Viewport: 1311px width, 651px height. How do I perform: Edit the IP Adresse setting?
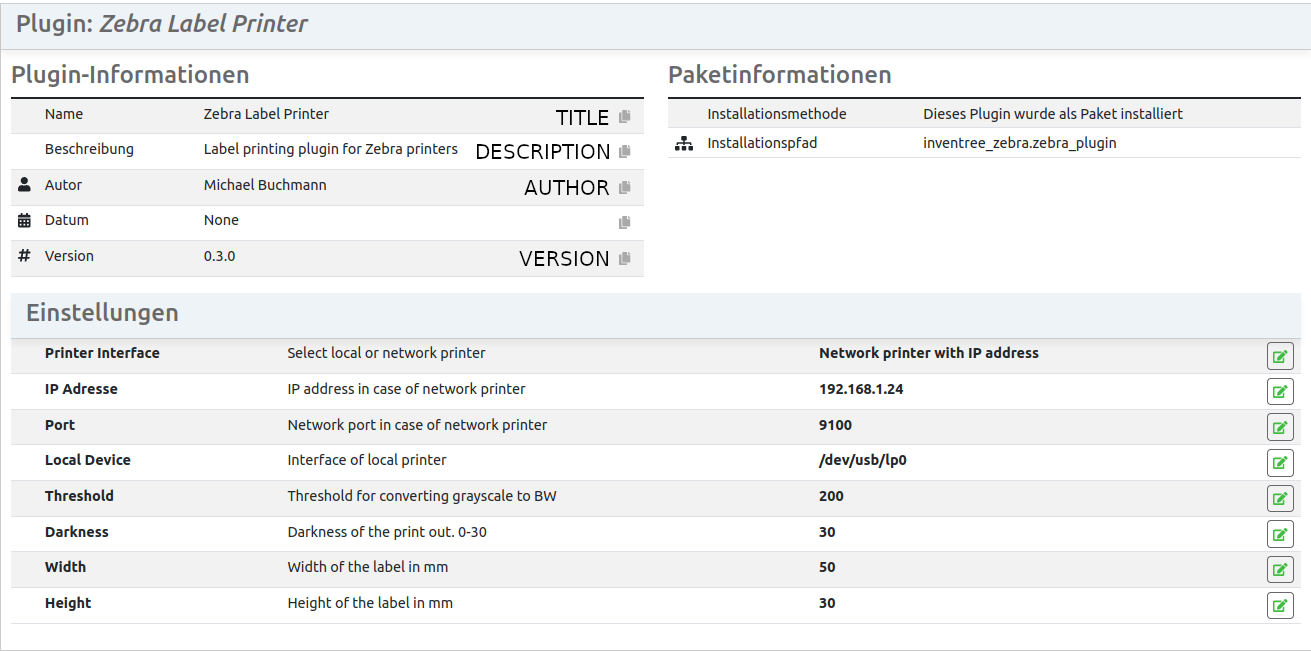1279,391
